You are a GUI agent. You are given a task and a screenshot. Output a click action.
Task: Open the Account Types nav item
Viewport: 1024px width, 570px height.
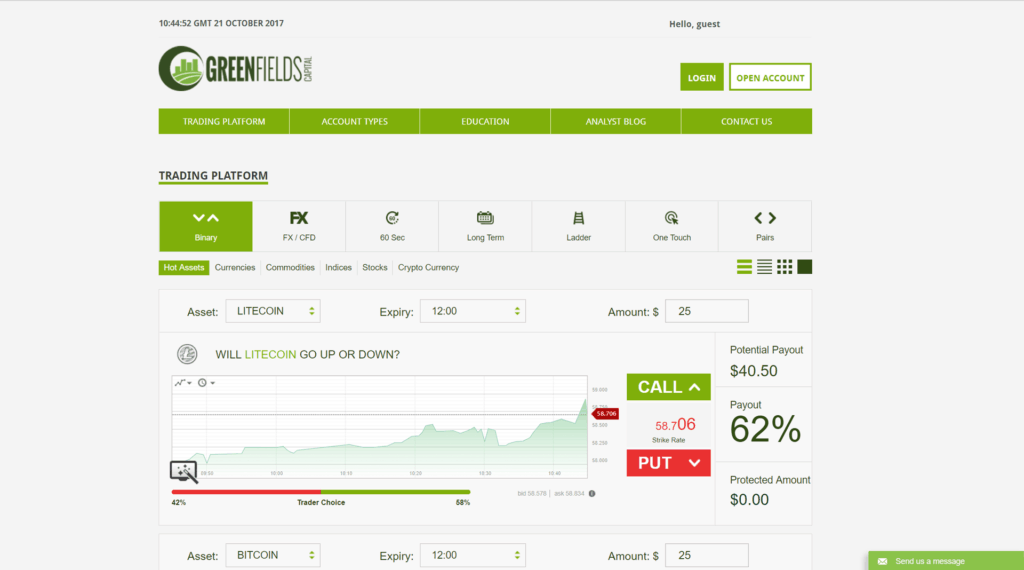pyautogui.click(x=355, y=121)
